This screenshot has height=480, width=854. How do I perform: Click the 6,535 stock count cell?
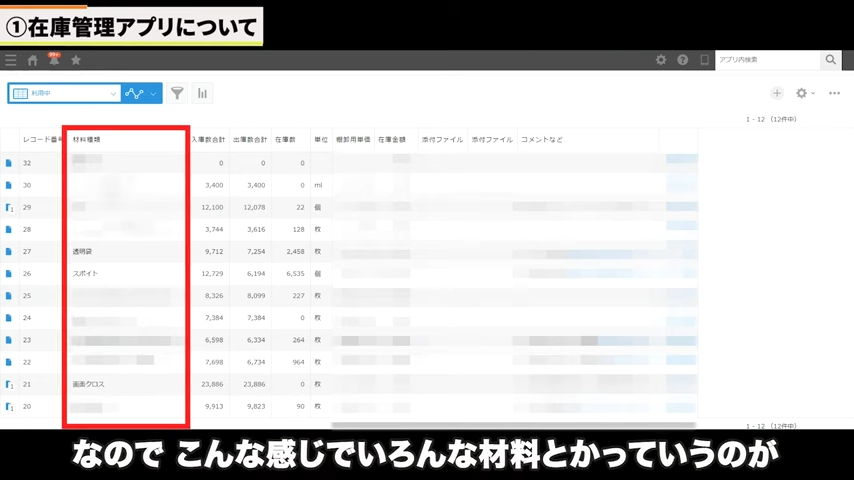tap(295, 274)
